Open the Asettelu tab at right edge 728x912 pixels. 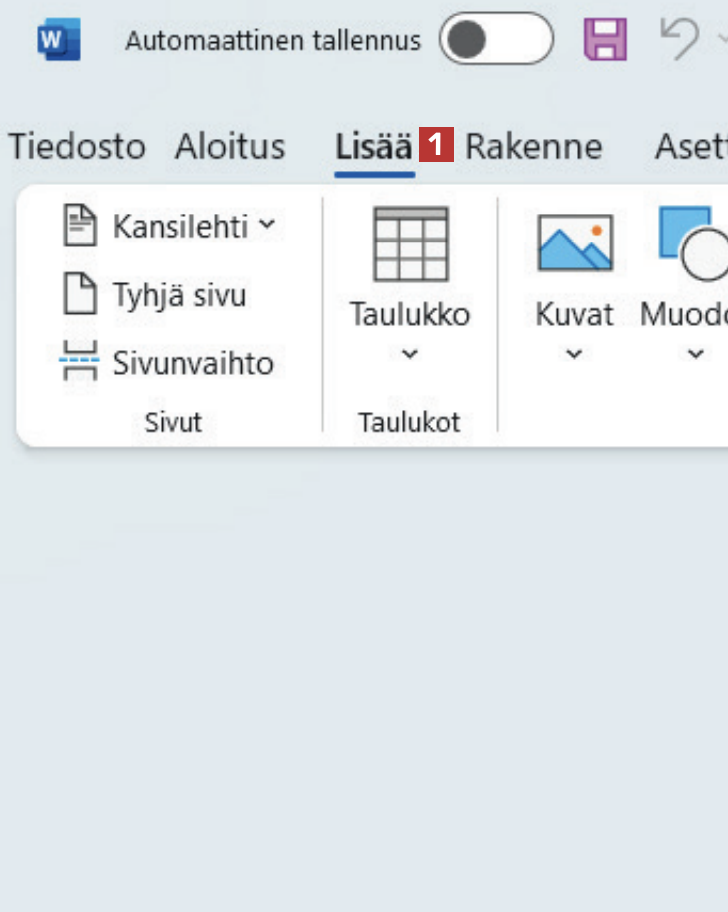(691, 147)
